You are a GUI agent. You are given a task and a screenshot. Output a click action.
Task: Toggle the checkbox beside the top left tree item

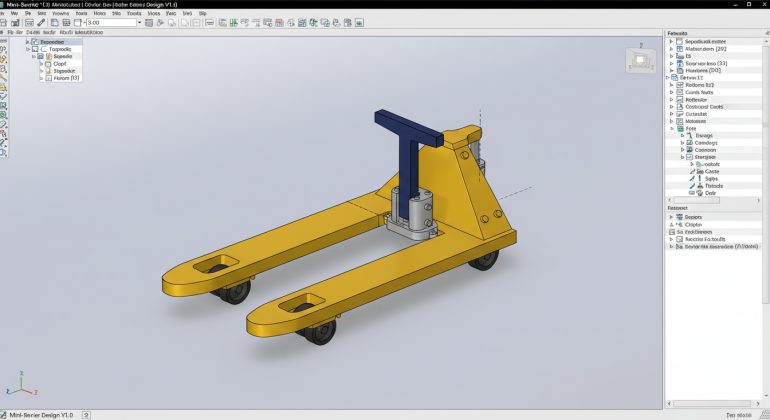[35, 41]
